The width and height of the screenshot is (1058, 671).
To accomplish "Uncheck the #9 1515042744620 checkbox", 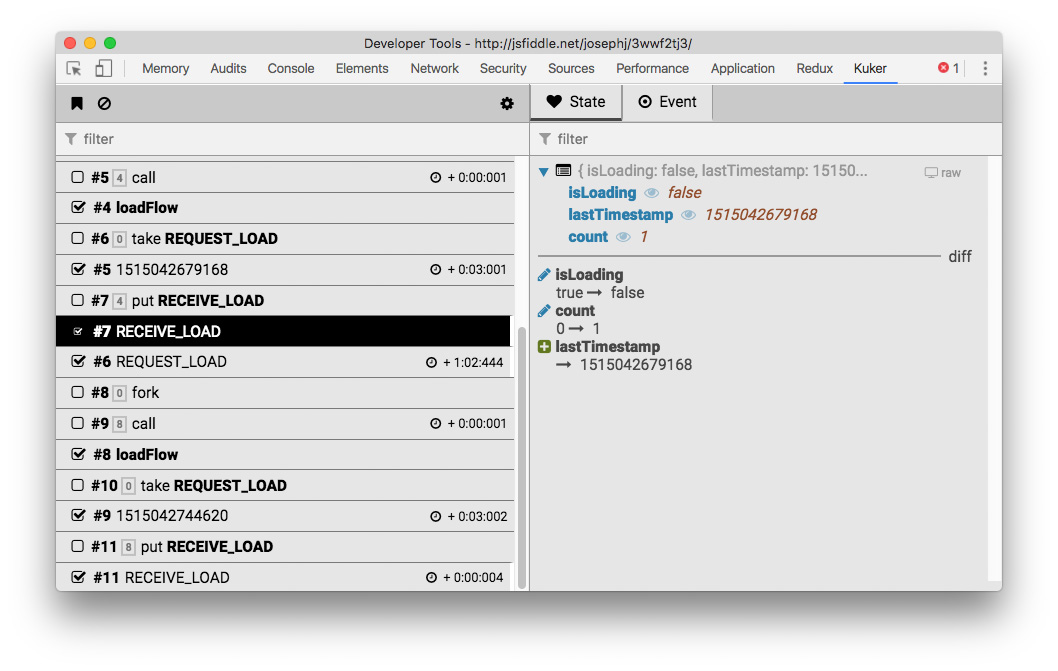I will click(78, 516).
